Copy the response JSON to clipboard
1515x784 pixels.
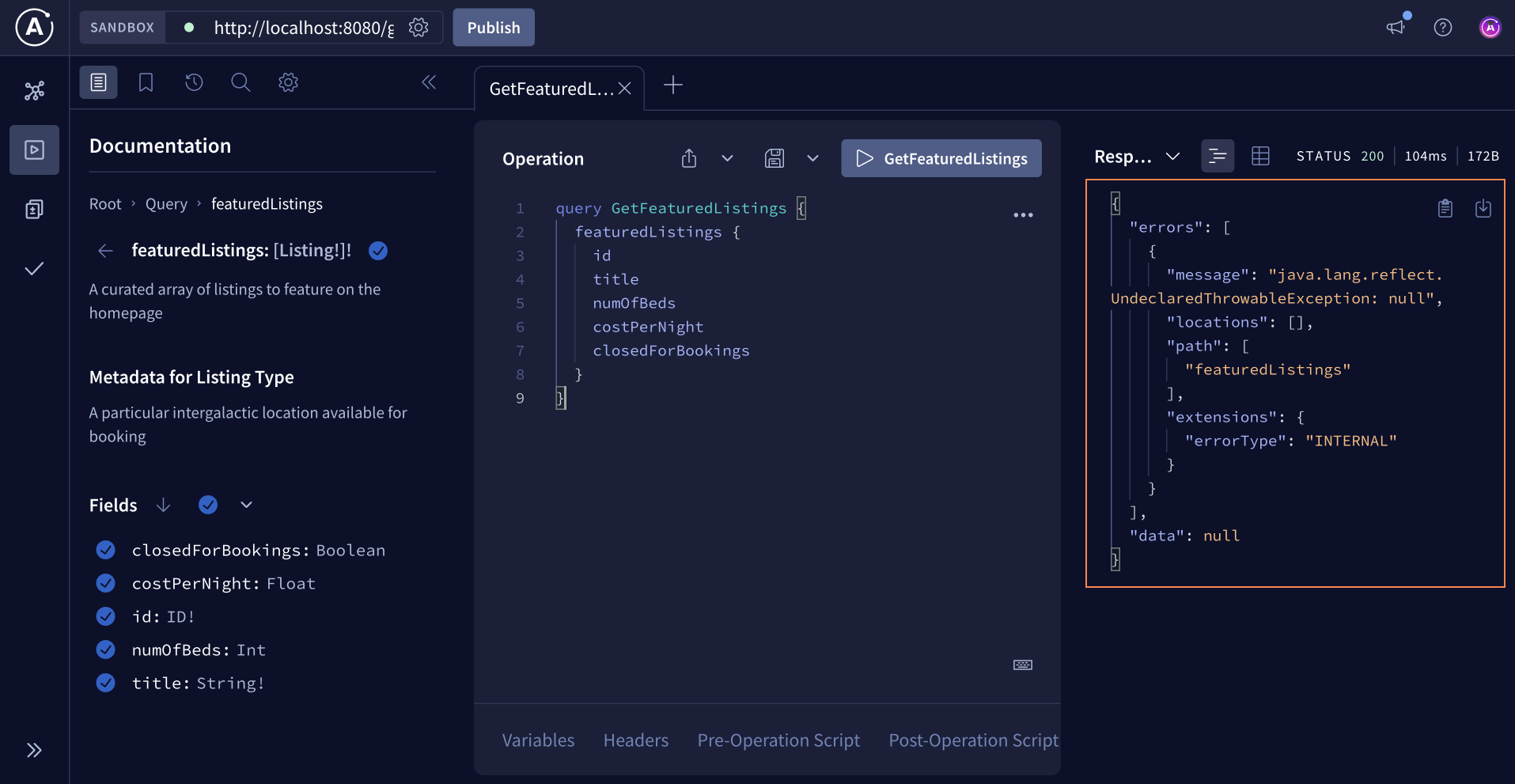(x=1445, y=208)
